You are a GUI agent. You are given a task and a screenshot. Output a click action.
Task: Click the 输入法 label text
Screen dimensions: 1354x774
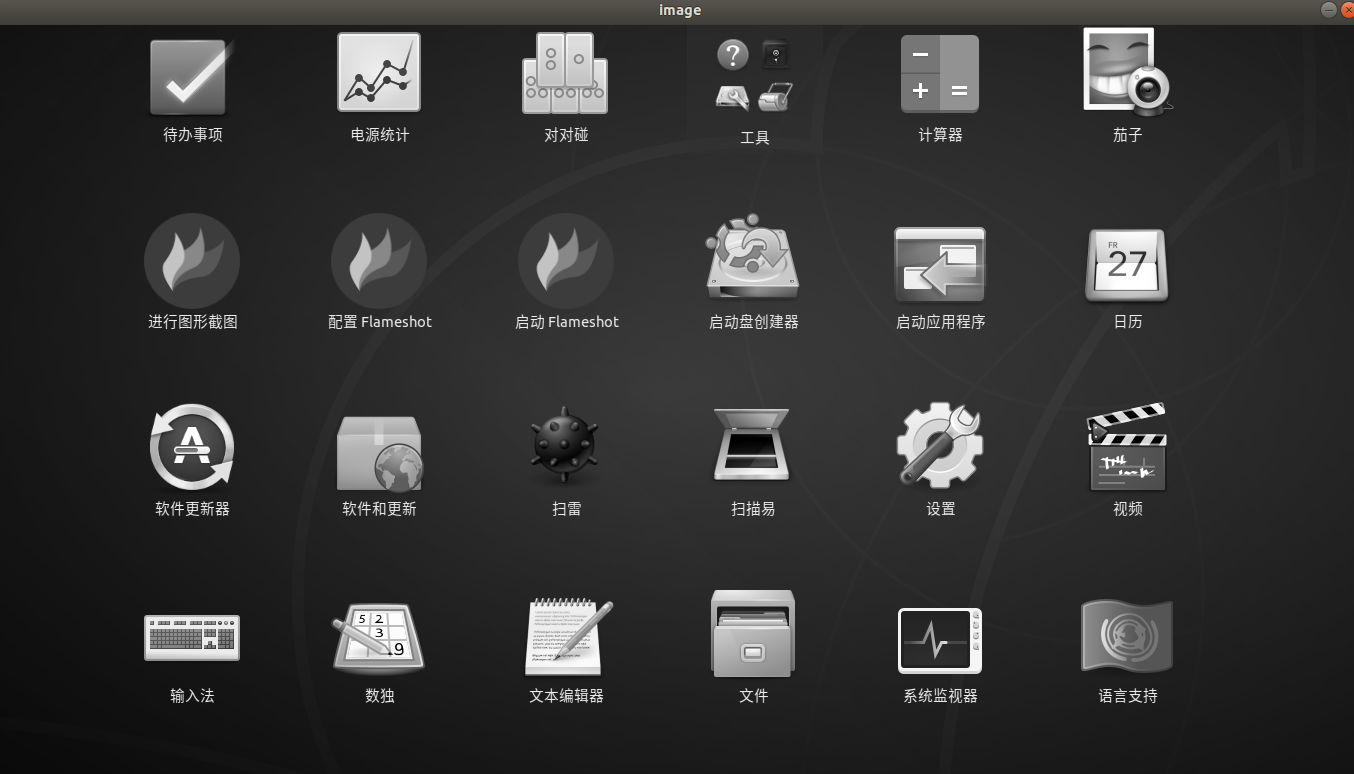coord(193,696)
